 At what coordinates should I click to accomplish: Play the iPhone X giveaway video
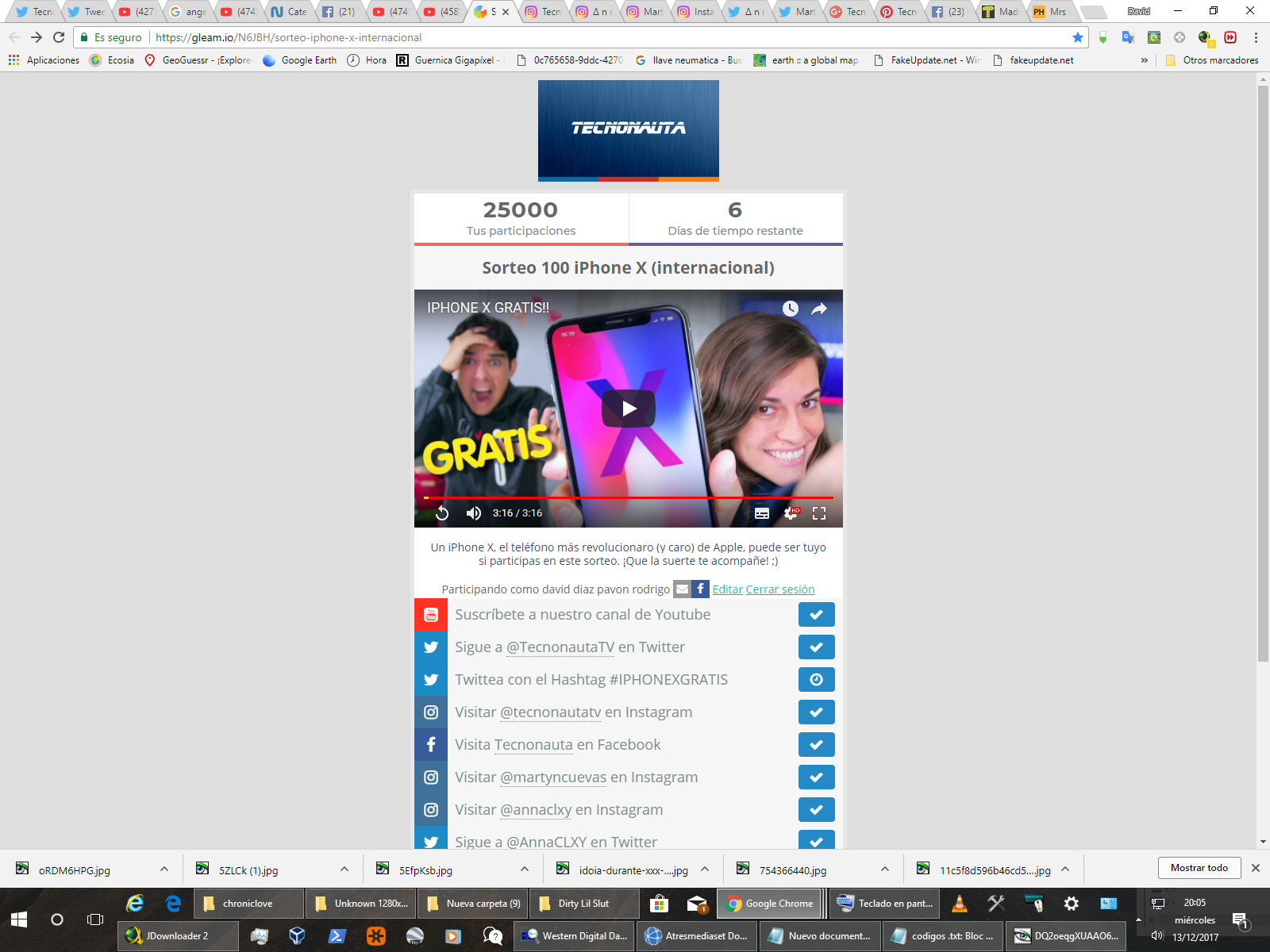[x=628, y=409]
